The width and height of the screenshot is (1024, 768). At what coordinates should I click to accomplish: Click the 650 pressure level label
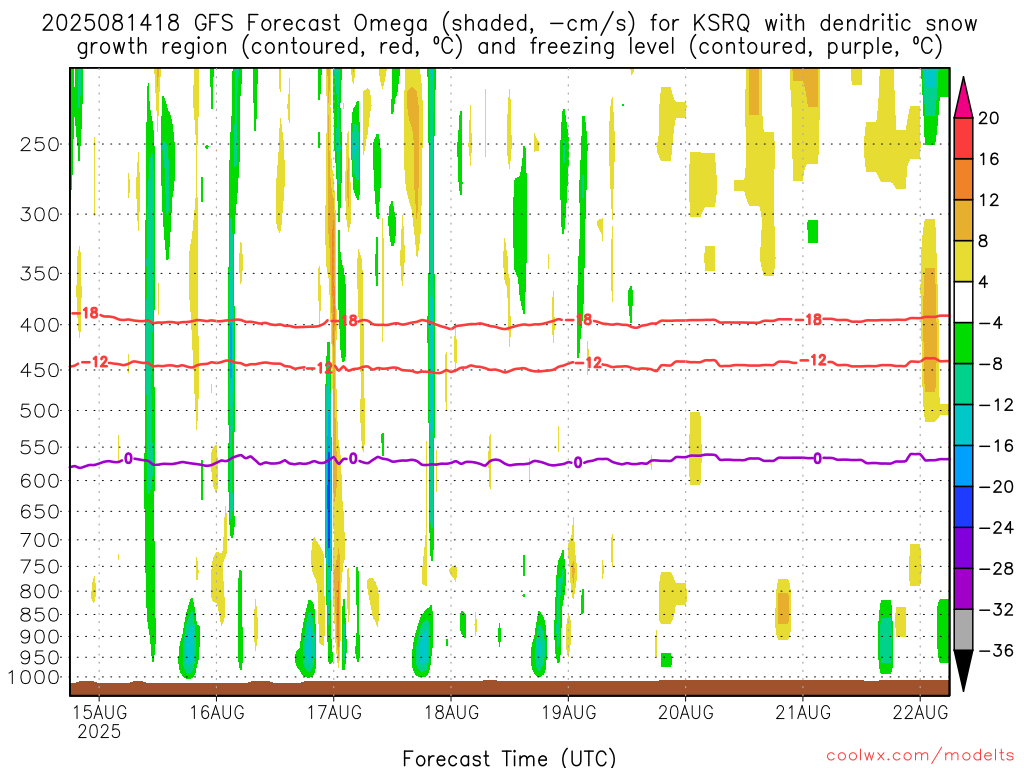40,511
